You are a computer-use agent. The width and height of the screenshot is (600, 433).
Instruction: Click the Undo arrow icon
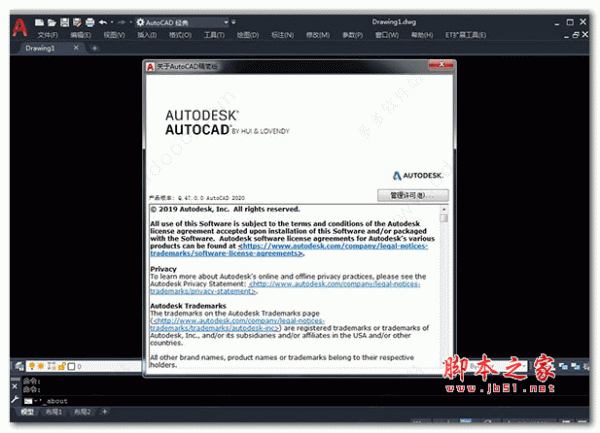pyautogui.click(x=103, y=23)
